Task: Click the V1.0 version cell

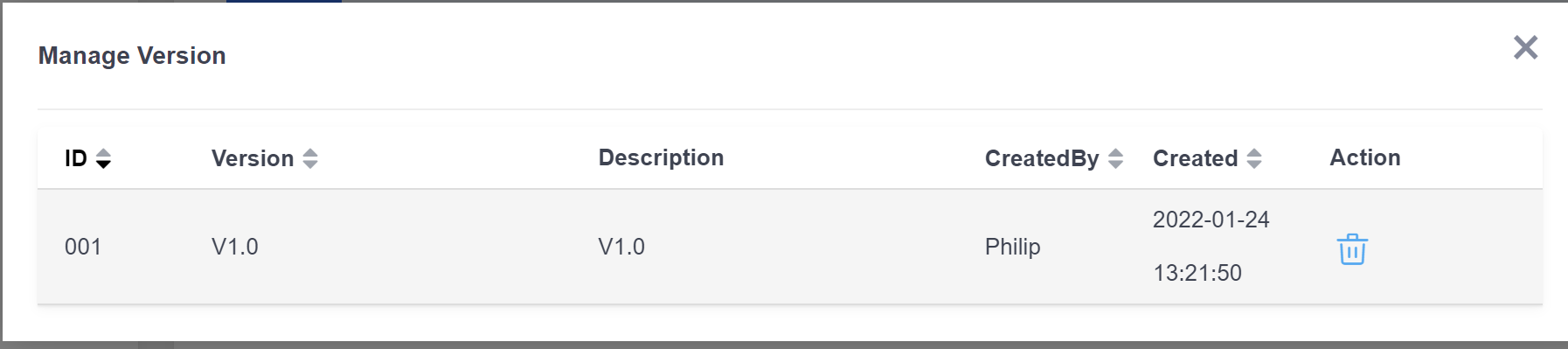Action: (x=235, y=247)
